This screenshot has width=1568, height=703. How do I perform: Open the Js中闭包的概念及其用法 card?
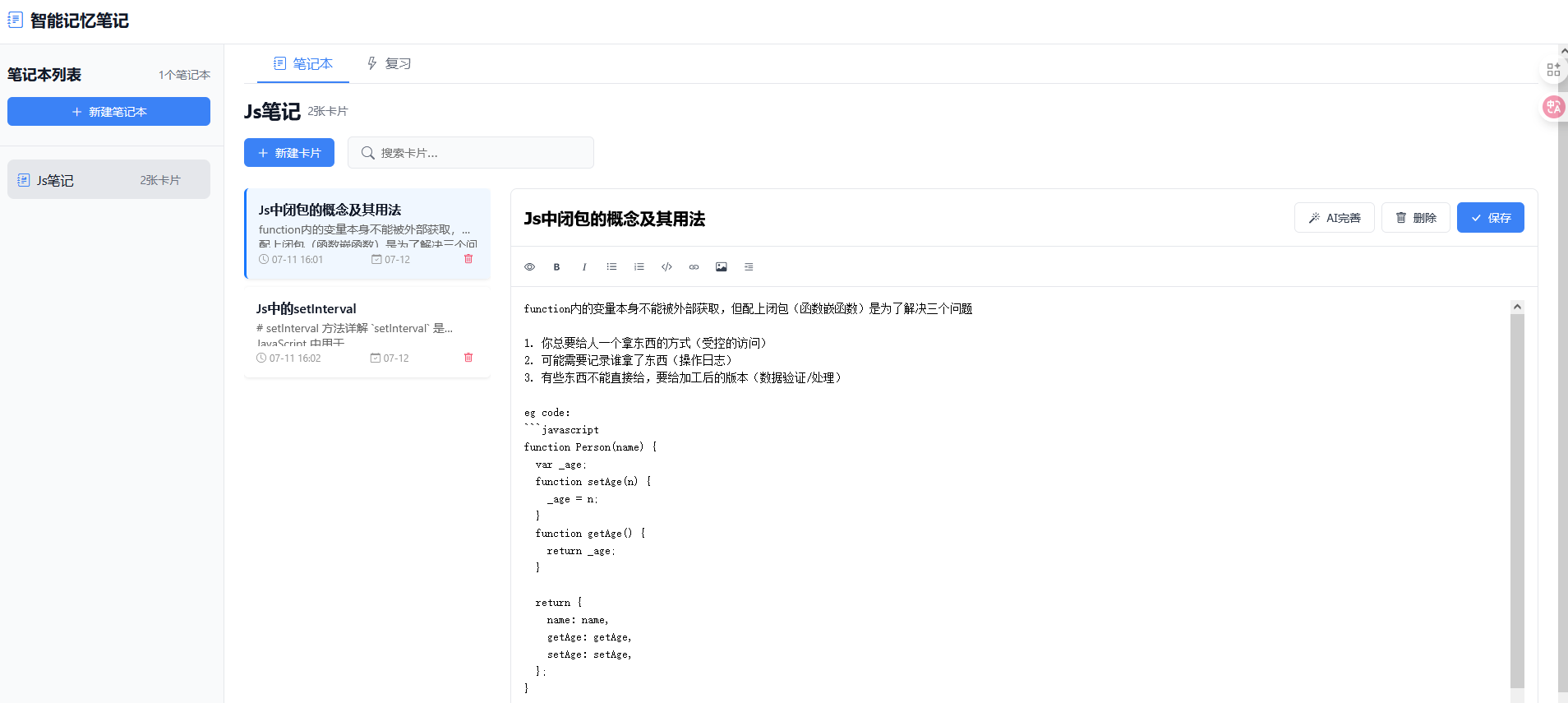coord(367,234)
